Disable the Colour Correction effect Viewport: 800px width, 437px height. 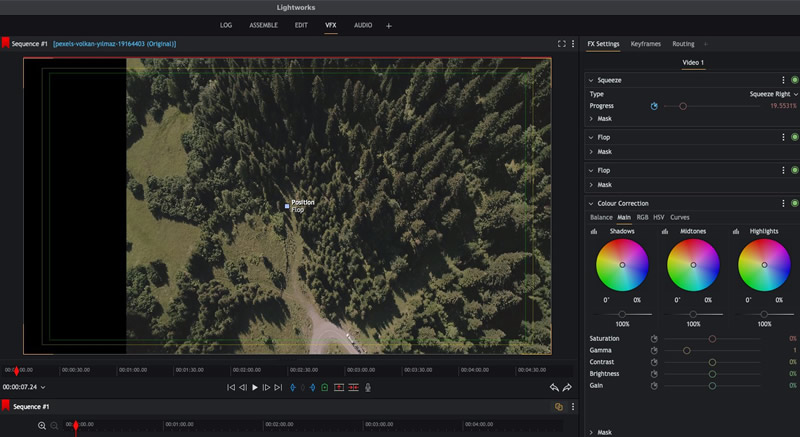pyautogui.click(x=794, y=203)
